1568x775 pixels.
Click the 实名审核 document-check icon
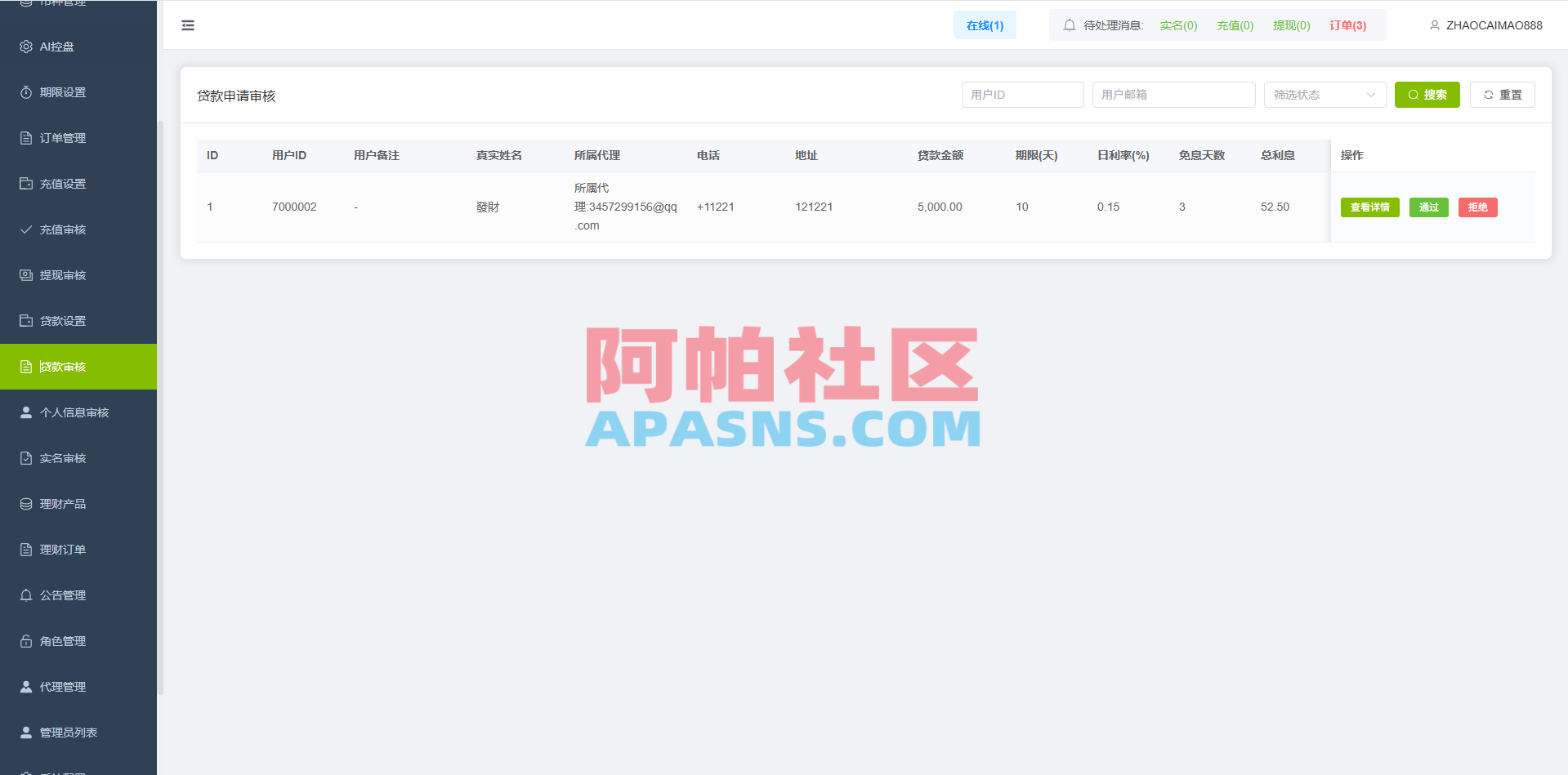pos(26,458)
